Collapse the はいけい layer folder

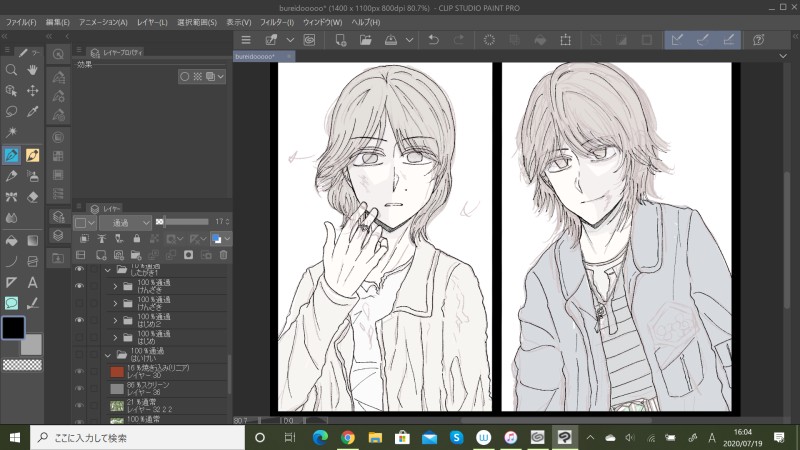(x=107, y=355)
